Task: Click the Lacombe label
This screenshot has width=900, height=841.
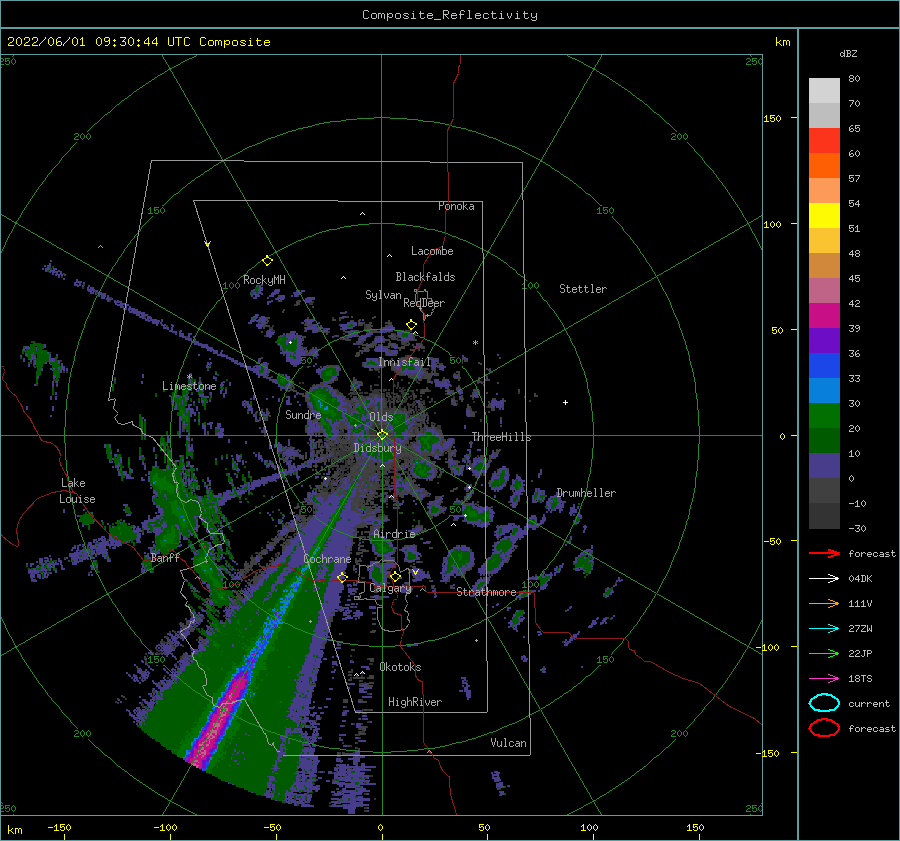Action: [432, 251]
